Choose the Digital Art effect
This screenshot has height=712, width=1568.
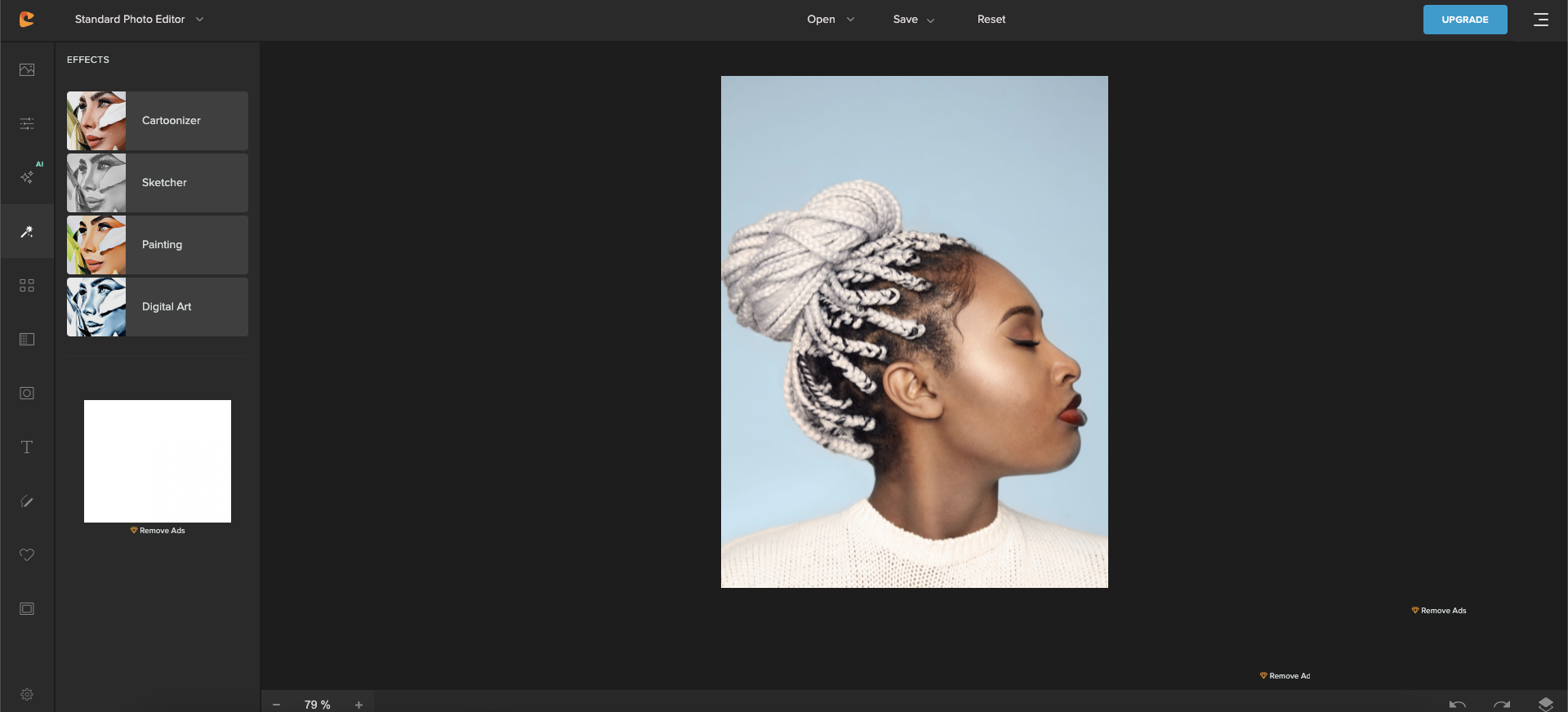coord(158,307)
